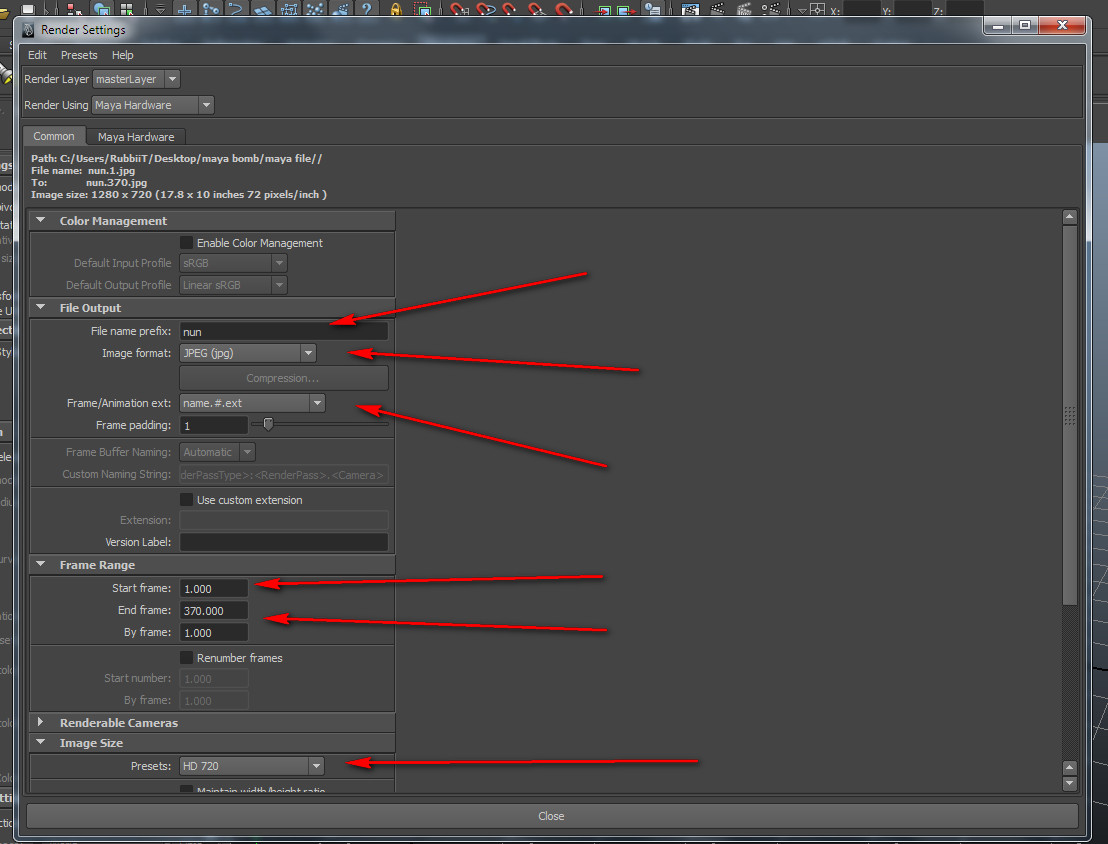Image resolution: width=1108 pixels, height=844 pixels.
Task: Toggle the handles selection mask (plus icon)
Action: pyautogui.click(x=184, y=8)
